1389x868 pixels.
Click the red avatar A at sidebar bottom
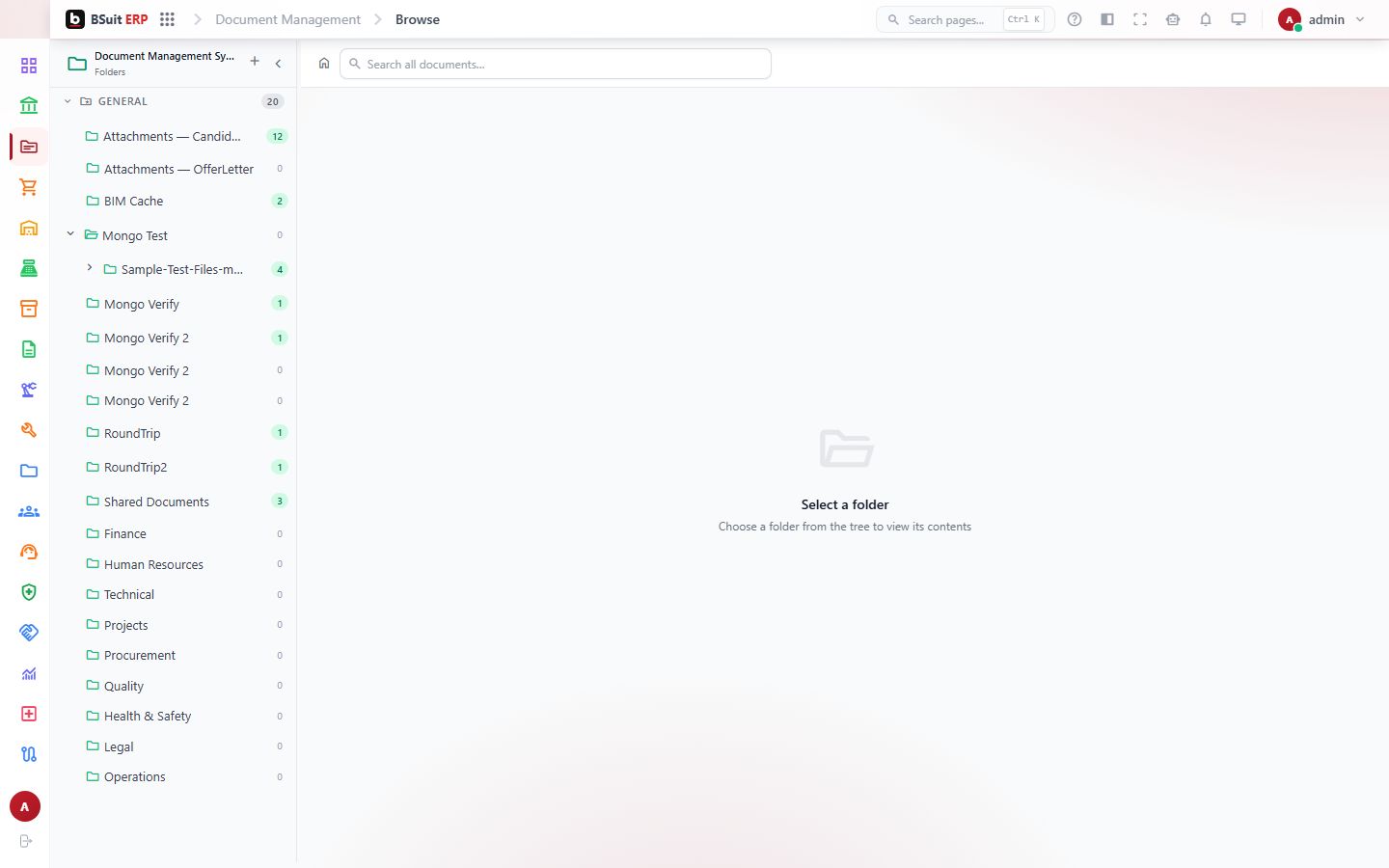25,807
